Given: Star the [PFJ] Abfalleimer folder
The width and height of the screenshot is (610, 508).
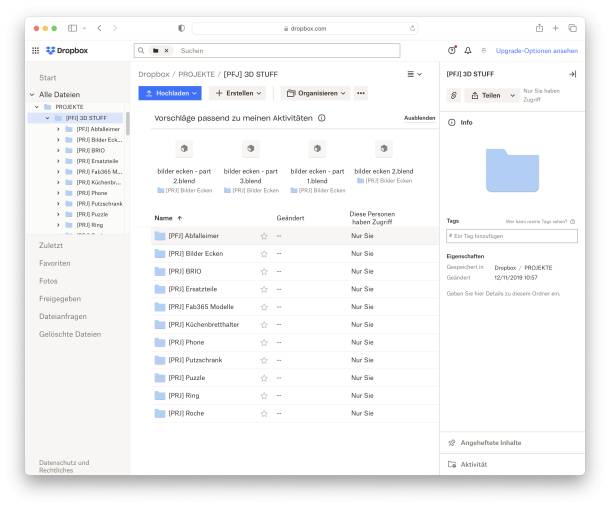Looking at the screenshot, I should coord(264,236).
